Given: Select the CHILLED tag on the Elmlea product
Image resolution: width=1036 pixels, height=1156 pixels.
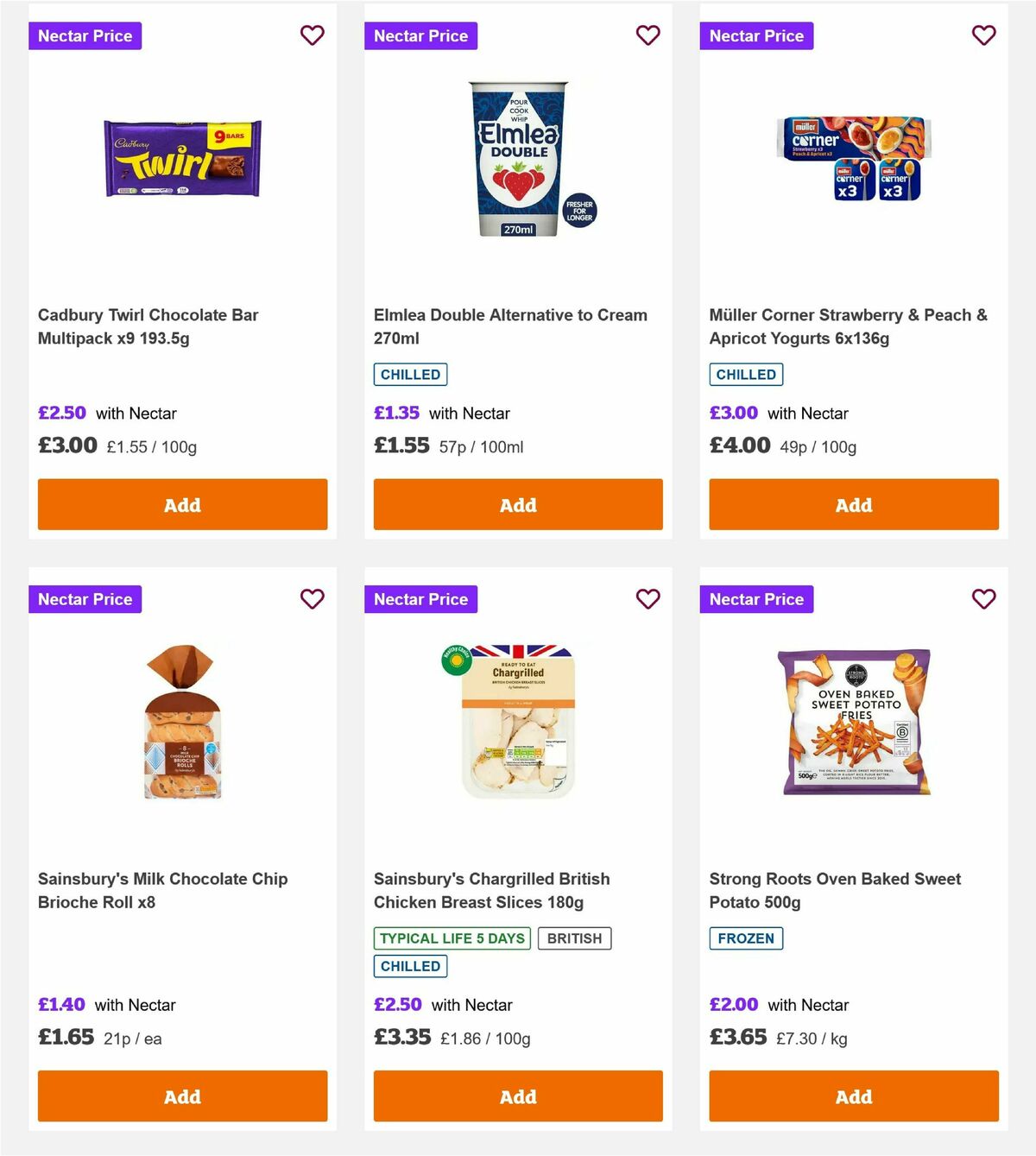Looking at the screenshot, I should (x=410, y=374).
